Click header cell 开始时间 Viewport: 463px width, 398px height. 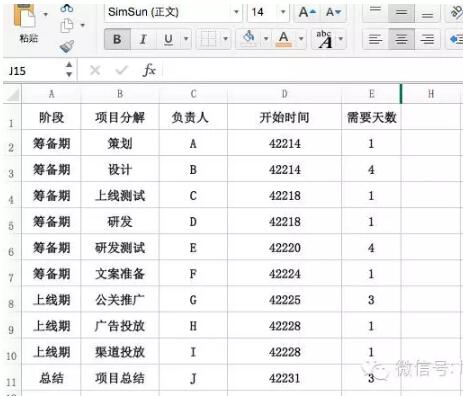tap(284, 117)
